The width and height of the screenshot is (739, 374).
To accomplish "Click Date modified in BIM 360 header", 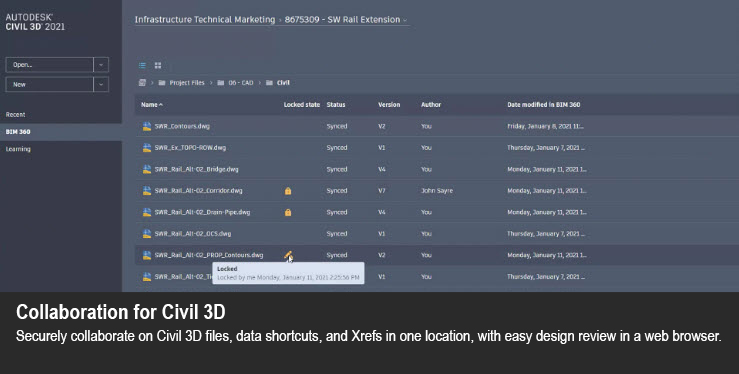I will pos(543,105).
